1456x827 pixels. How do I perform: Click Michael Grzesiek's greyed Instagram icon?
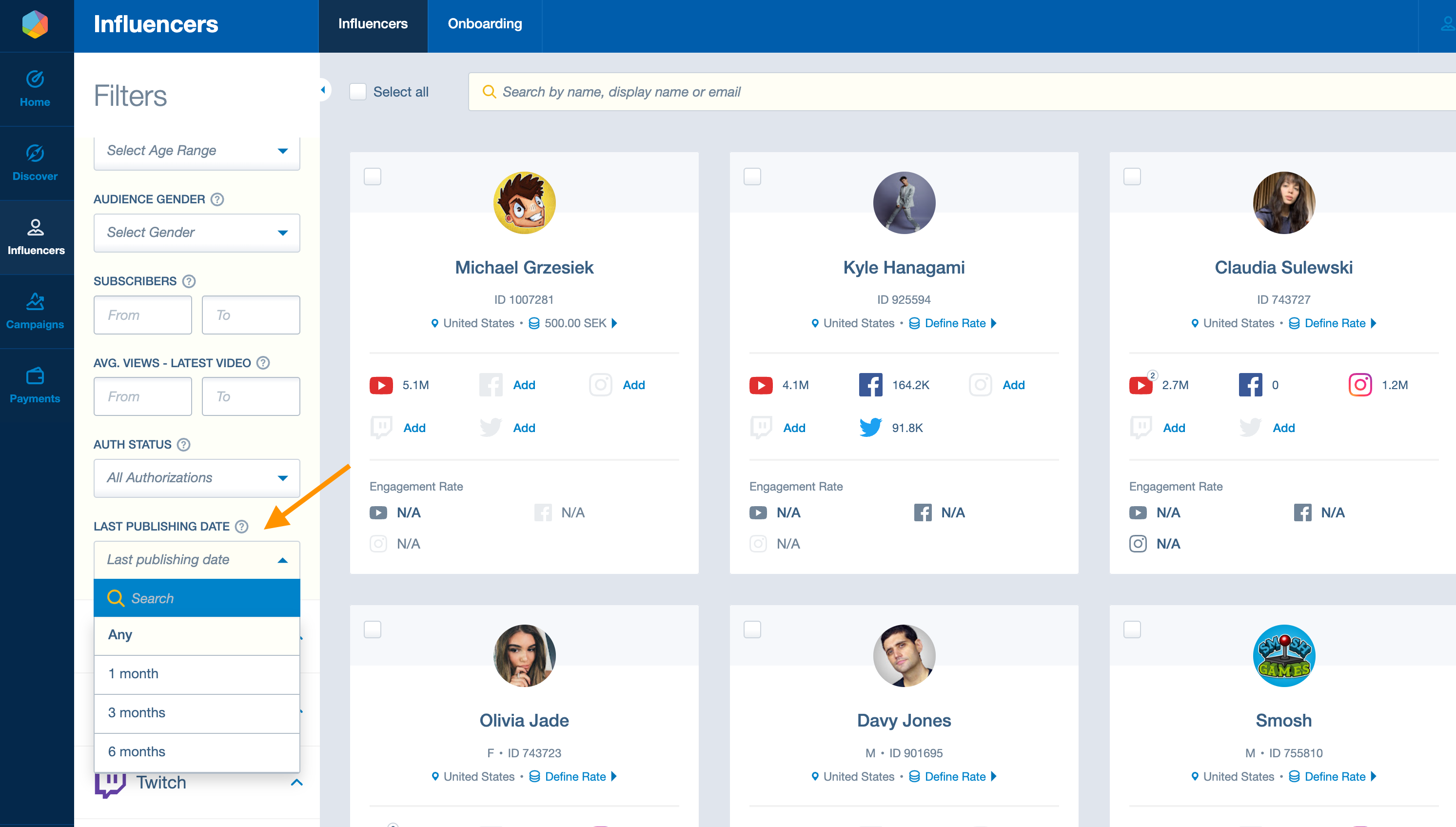tap(600, 385)
